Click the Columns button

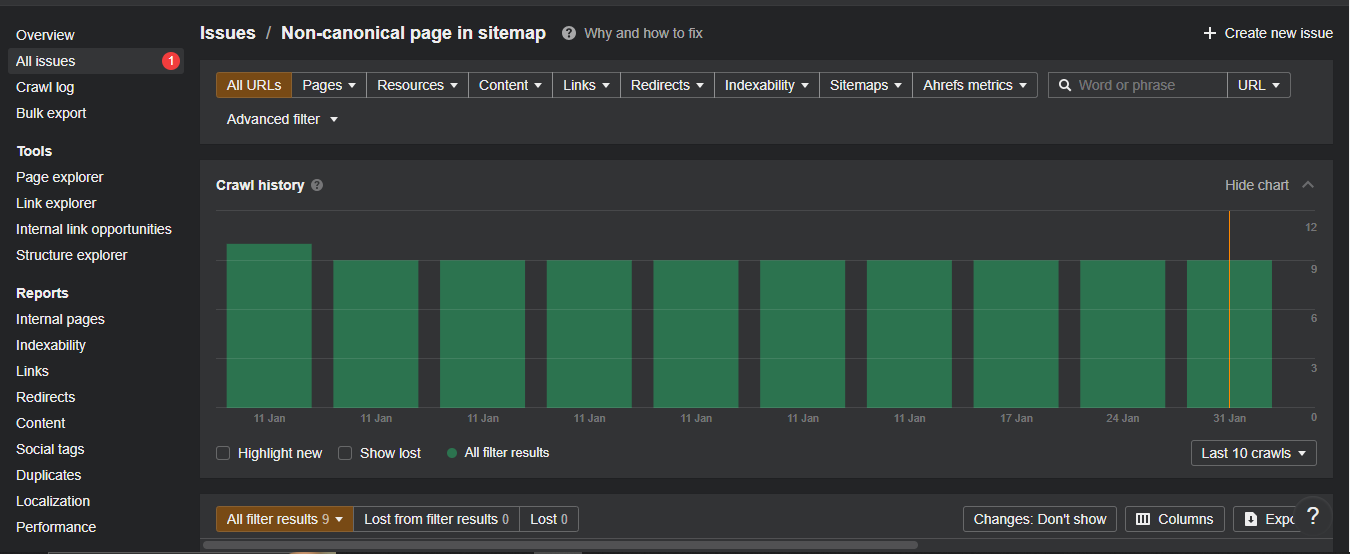pos(1175,519)
